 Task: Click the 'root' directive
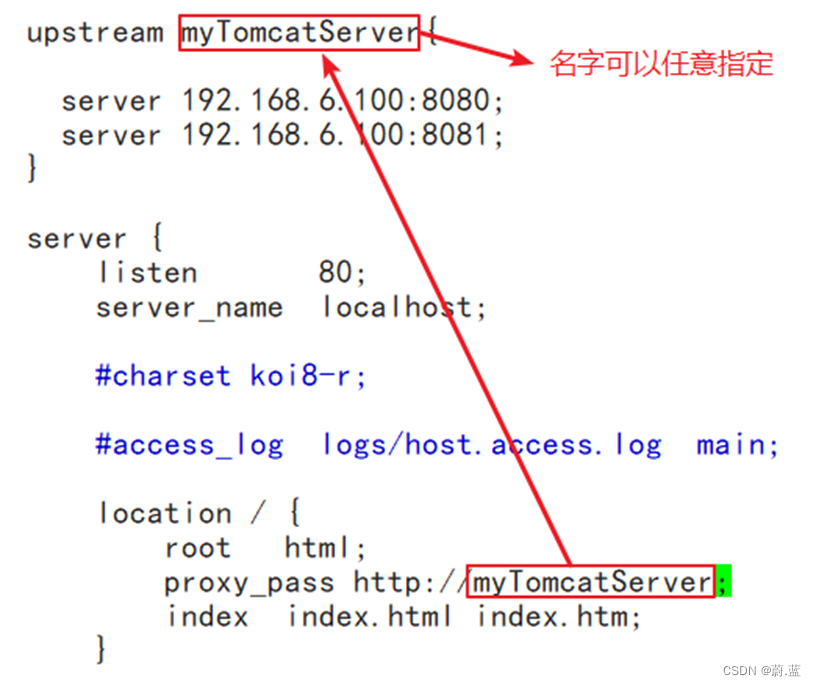tap(198, 549)
